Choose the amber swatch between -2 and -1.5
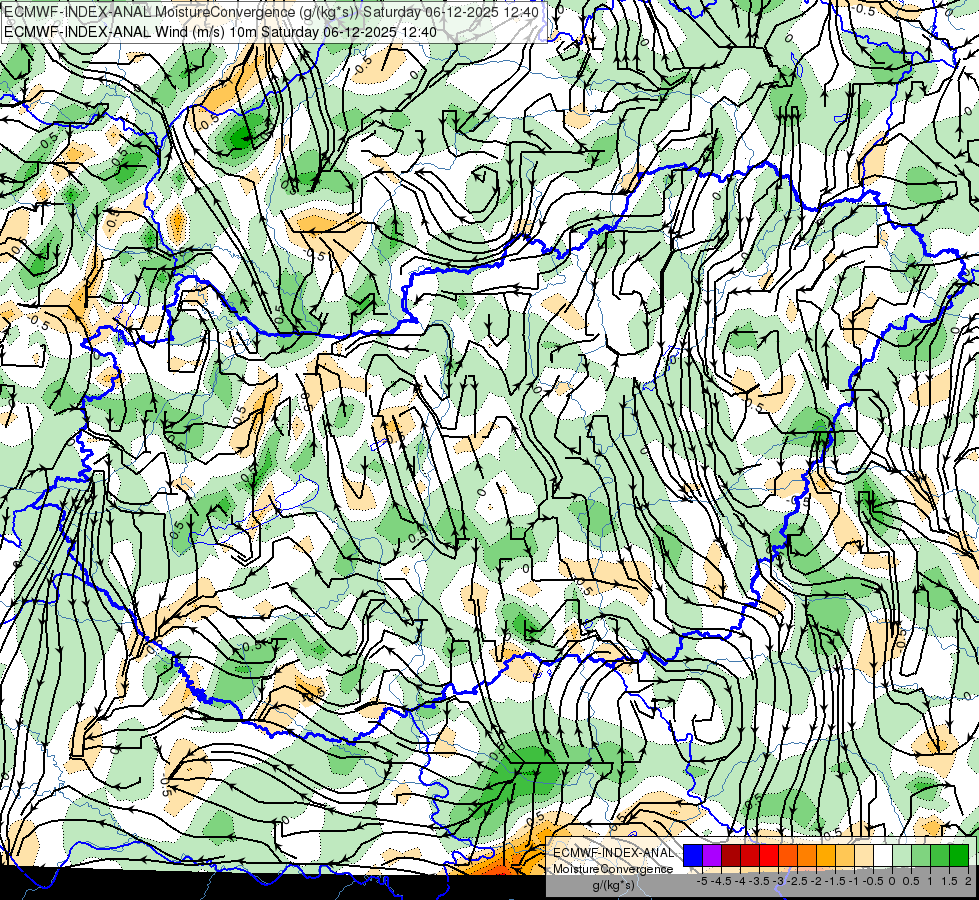 point(826,856)
